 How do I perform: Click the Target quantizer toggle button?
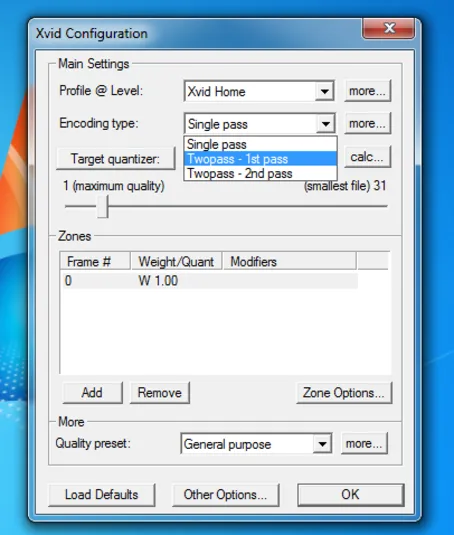[x=116, y=159]
